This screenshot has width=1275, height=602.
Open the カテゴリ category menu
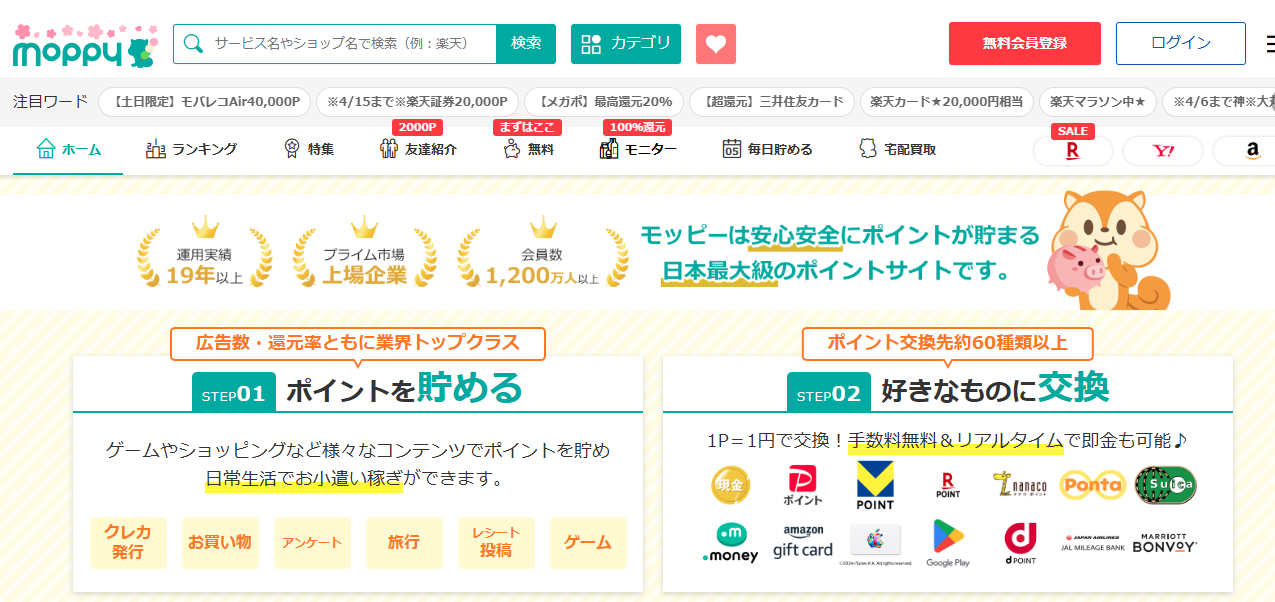click(x=626, y=43)
